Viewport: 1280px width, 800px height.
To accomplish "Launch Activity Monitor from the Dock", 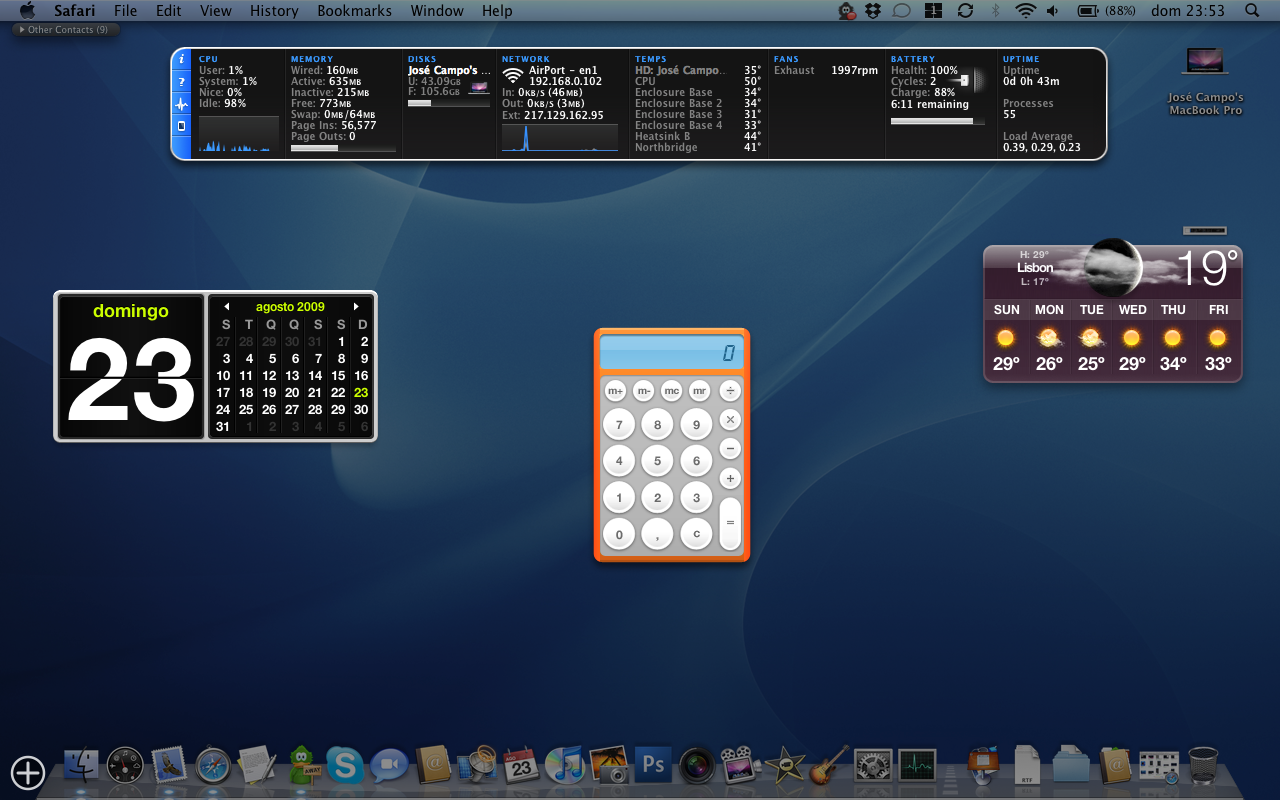I will [x=917, y=765].
